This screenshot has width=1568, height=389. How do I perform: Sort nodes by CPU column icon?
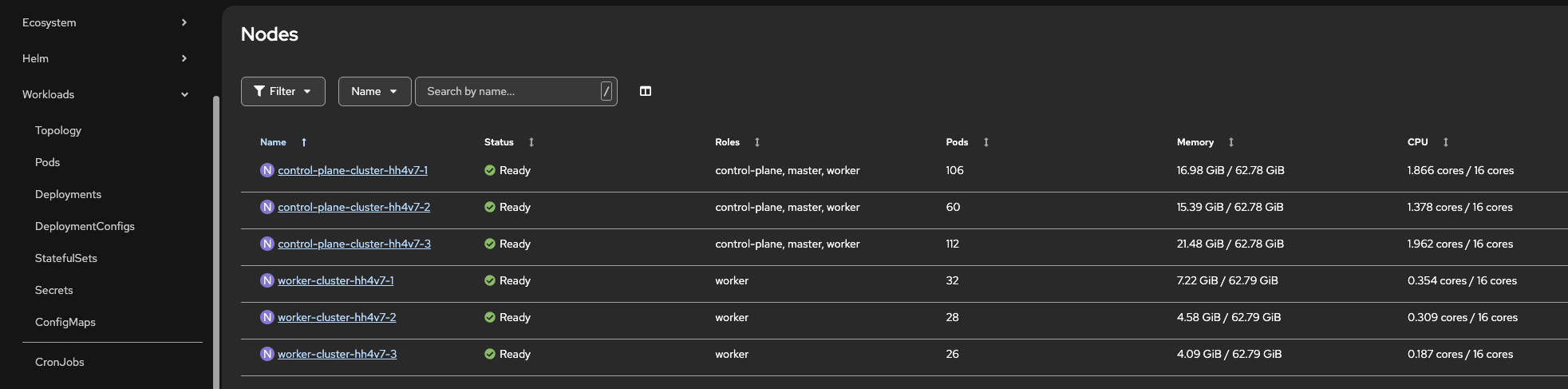(1446, 142)
